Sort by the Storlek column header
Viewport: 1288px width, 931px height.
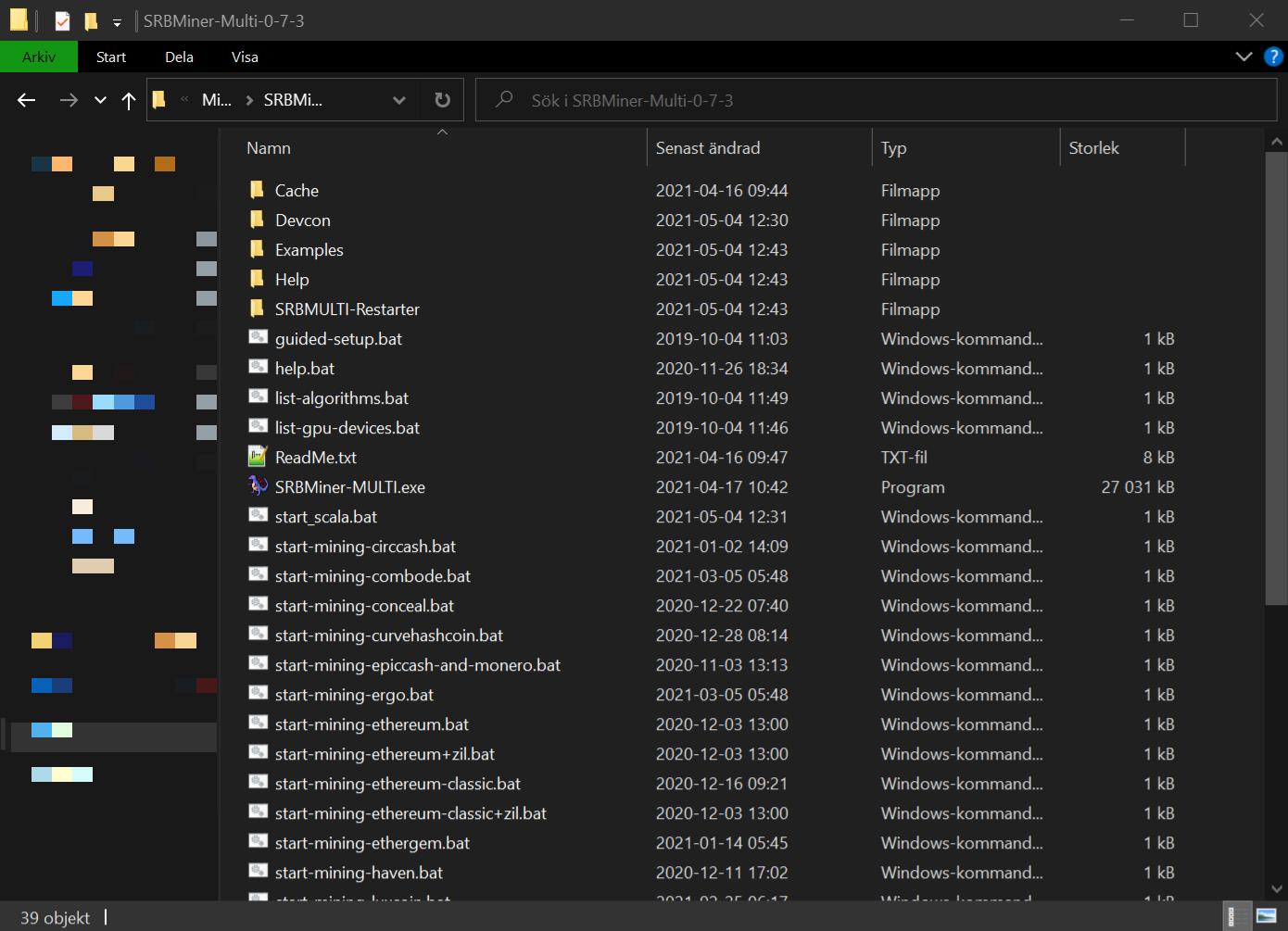[x=1094, y=148]
